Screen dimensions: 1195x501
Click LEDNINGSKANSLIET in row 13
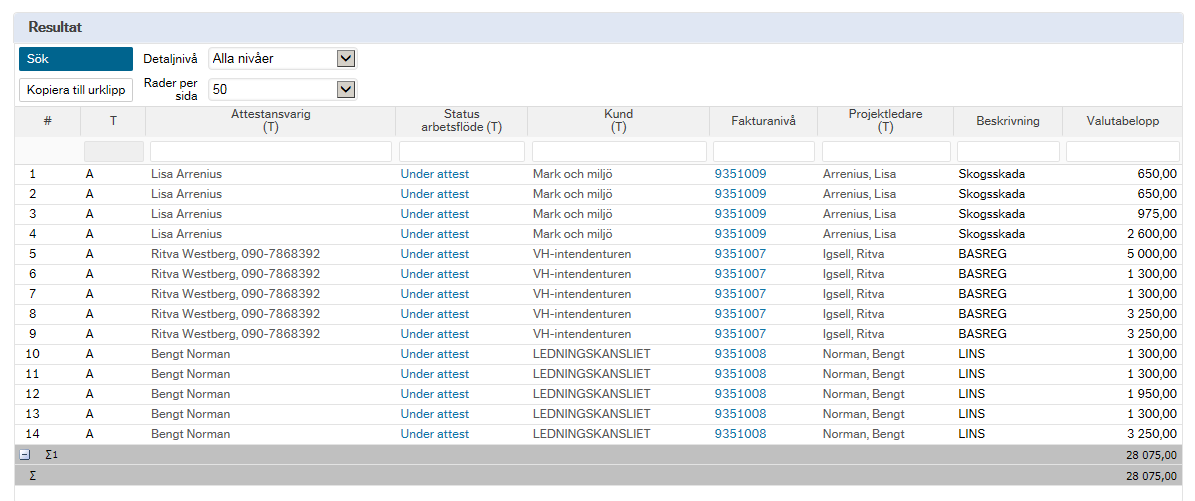coord(591,414)
